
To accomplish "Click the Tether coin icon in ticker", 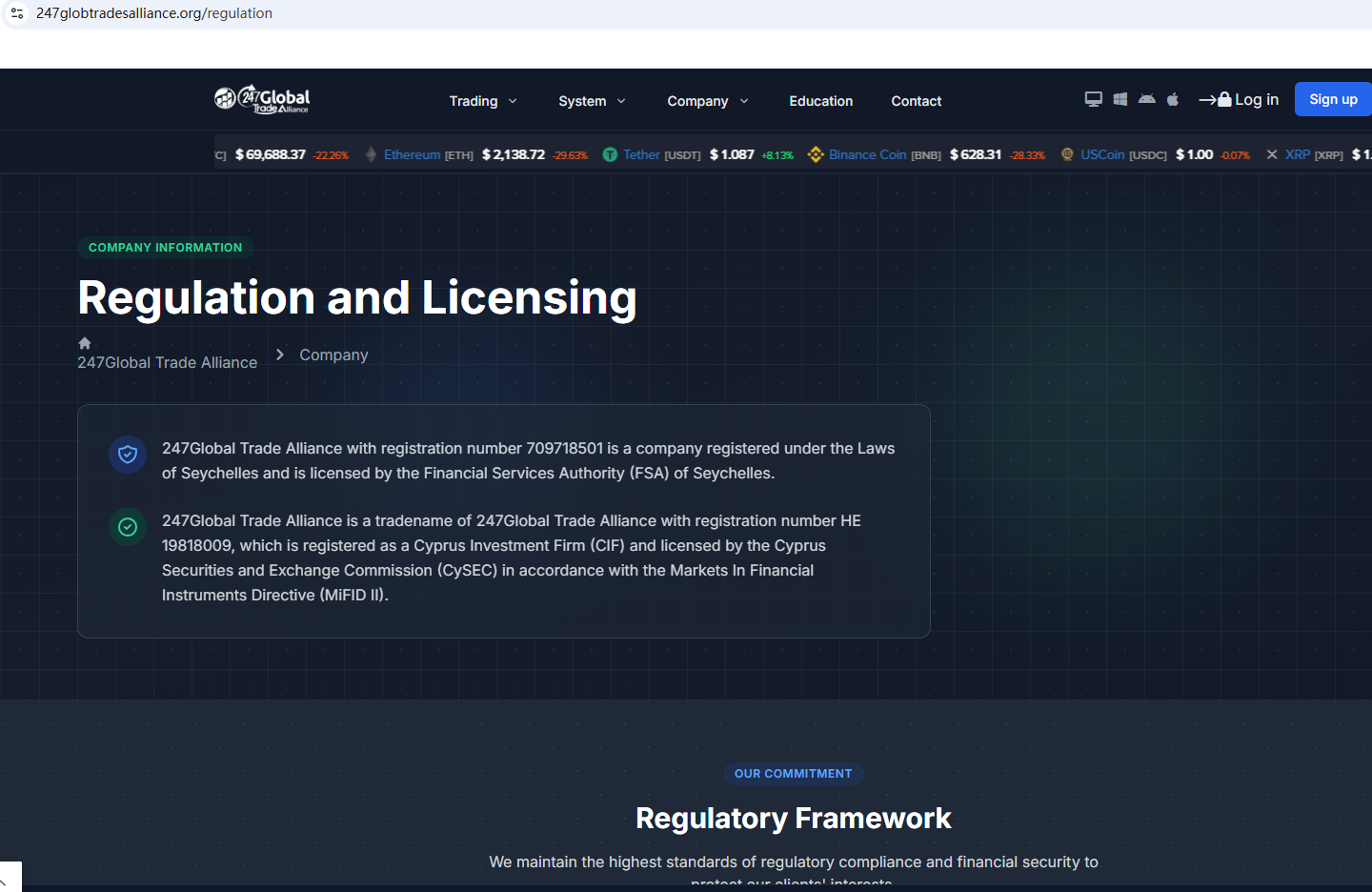I will click(x=610, y=154).
